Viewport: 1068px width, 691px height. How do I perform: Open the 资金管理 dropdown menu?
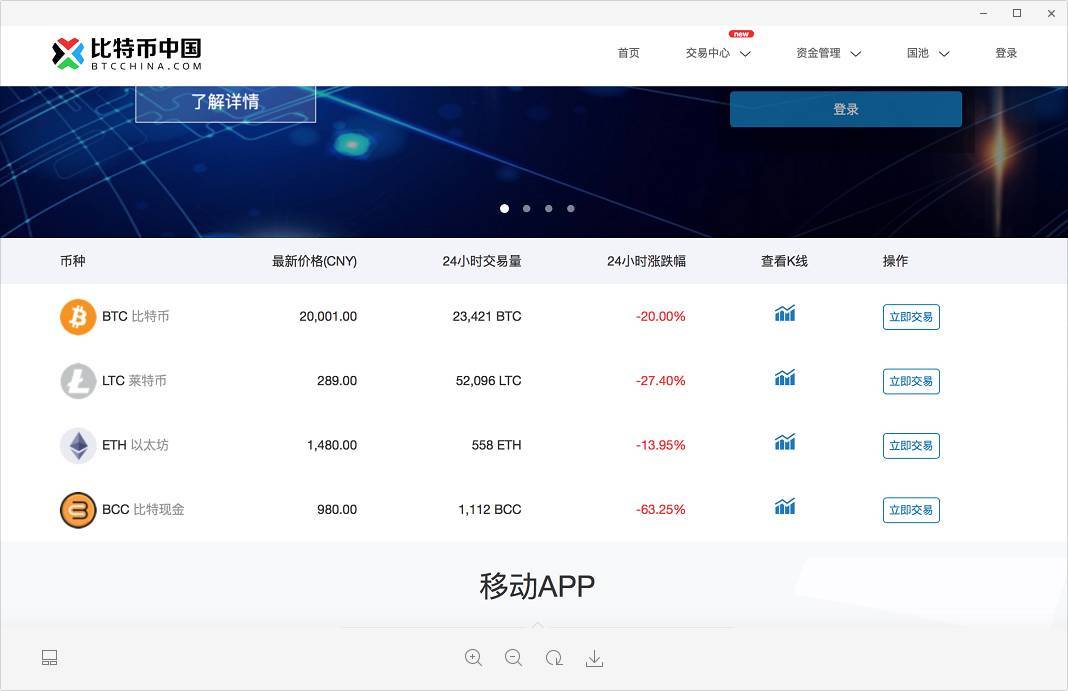828,53
